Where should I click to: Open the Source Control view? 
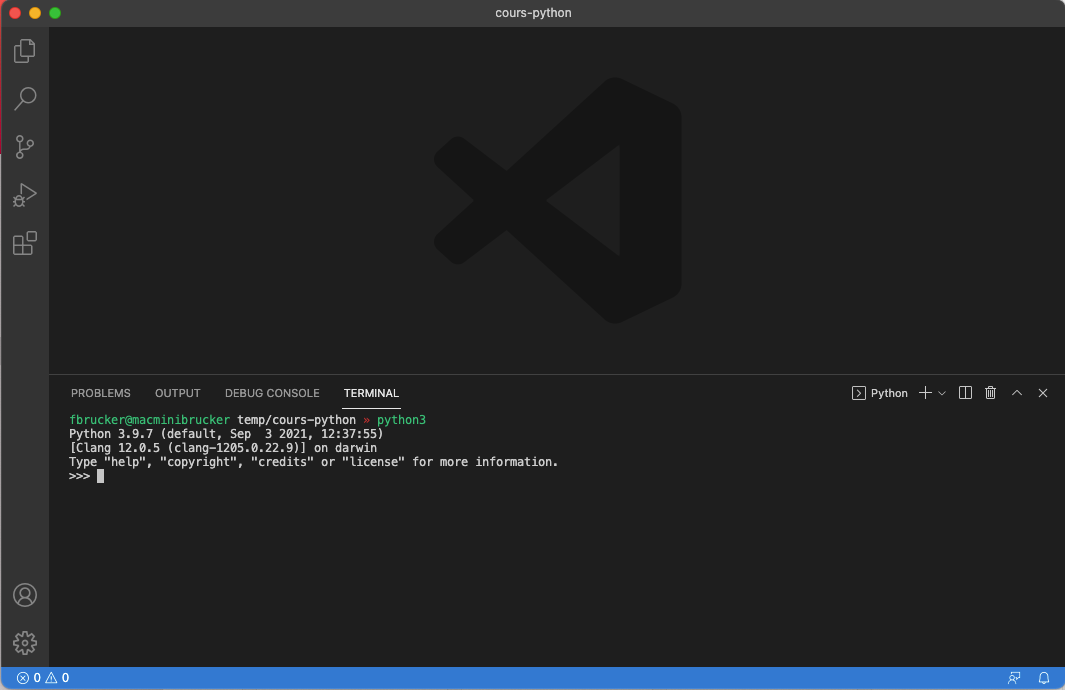(25, 147)
